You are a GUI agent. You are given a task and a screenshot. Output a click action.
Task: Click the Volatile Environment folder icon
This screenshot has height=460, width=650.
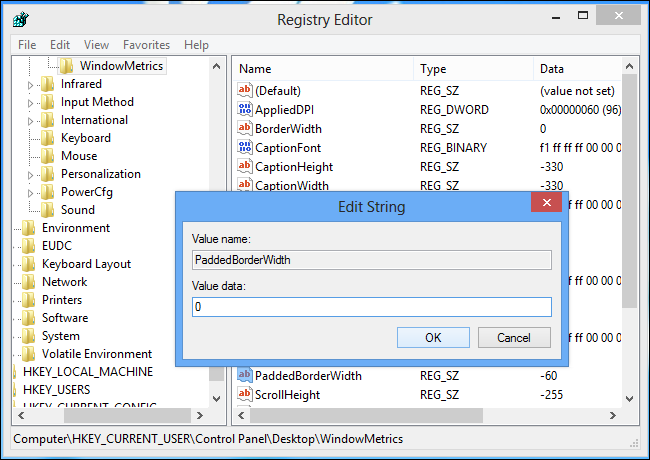point(29,354)
